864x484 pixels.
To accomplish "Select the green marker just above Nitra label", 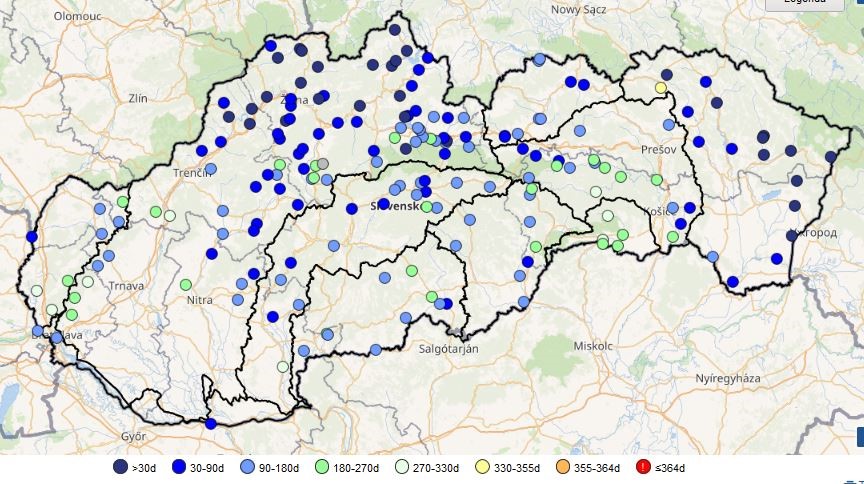I will [x=186, y=285].
